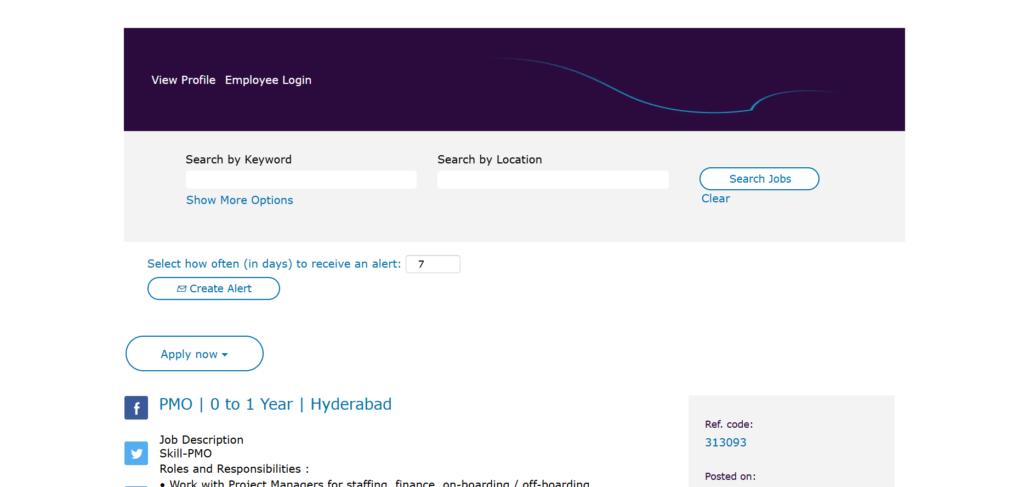Click the Search by Location label

489,159
